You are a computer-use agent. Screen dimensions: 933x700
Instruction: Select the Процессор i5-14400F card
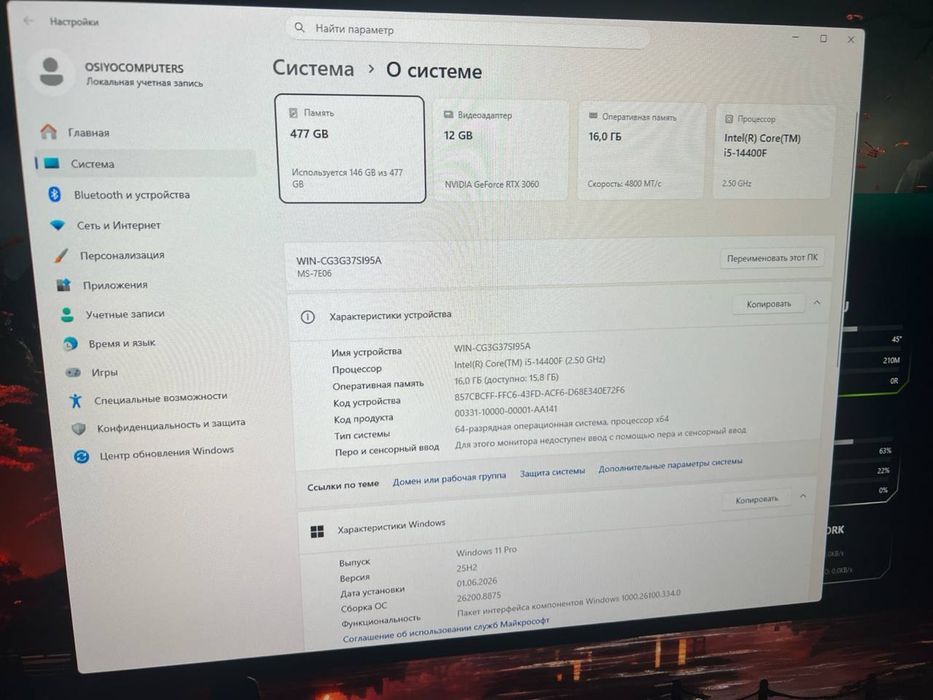pyautogui.click(x=773, y=152)
